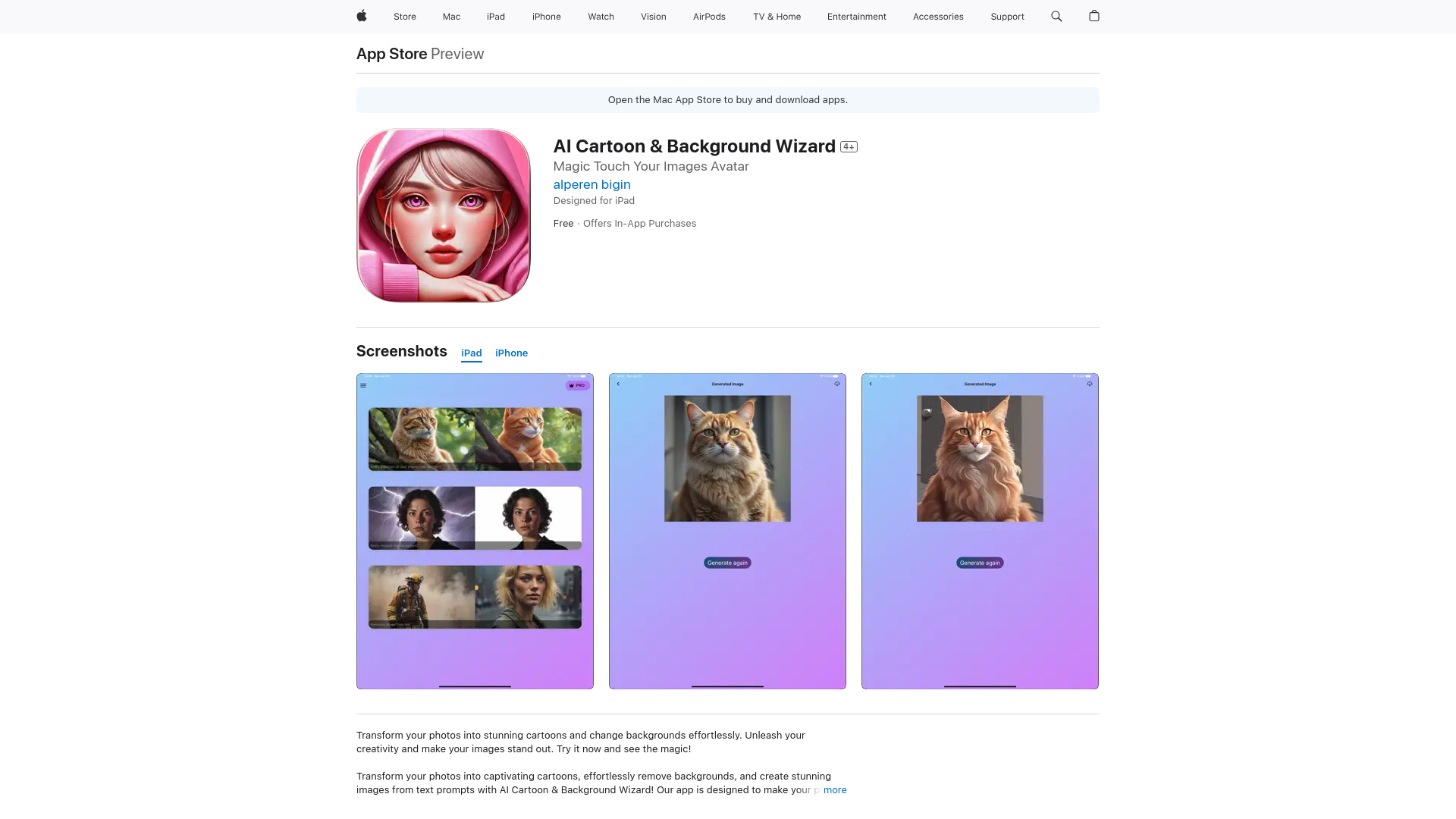Click the Support menu item

[1007, 16]
